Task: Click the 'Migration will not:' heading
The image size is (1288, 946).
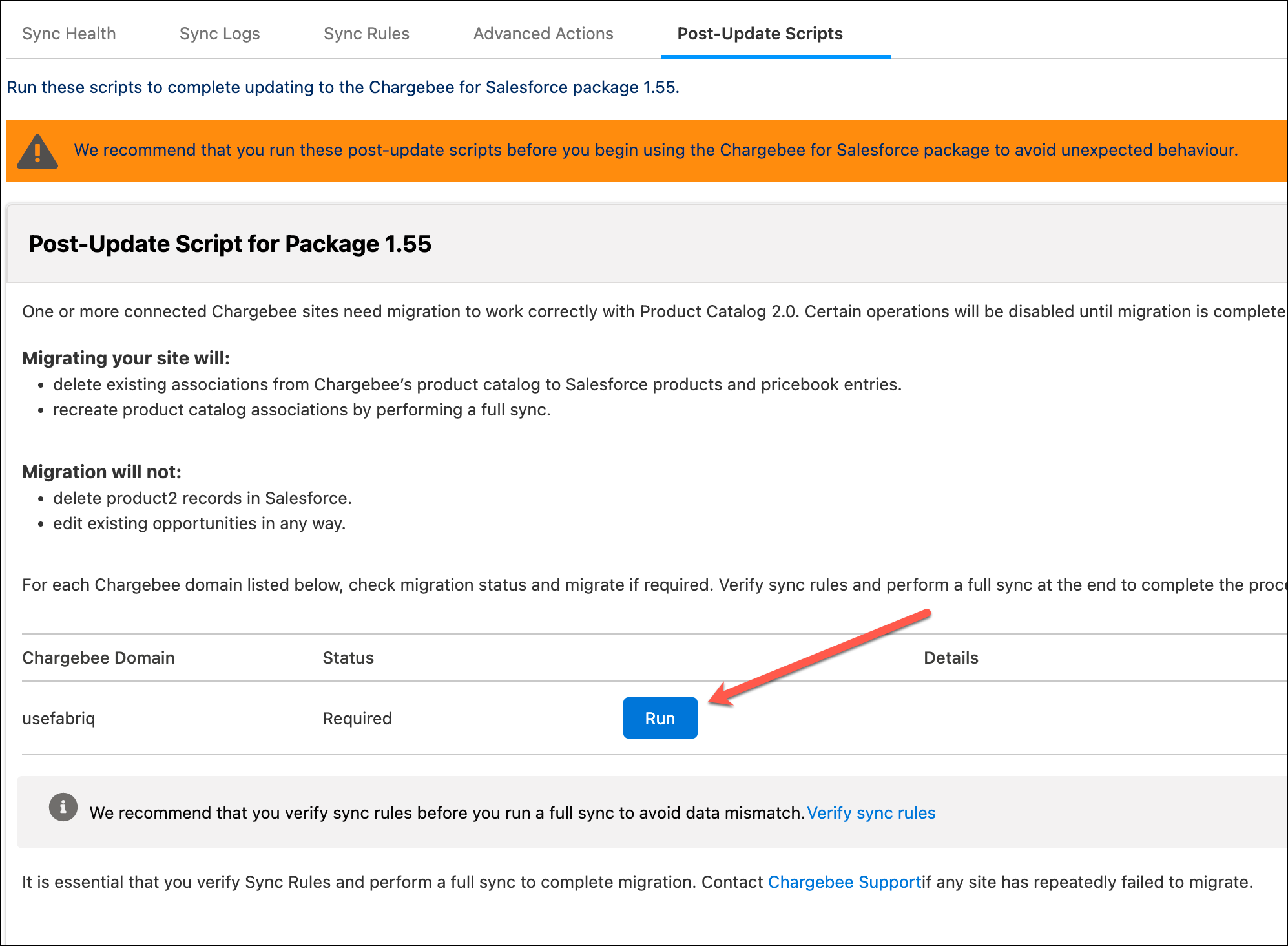Action: (x=101, y=472)
